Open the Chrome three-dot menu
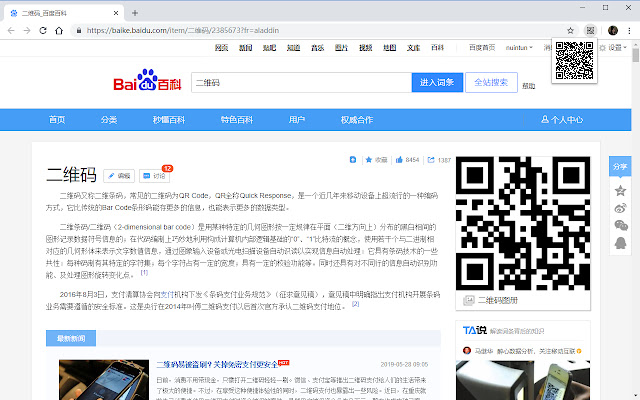 click(629, 31)
